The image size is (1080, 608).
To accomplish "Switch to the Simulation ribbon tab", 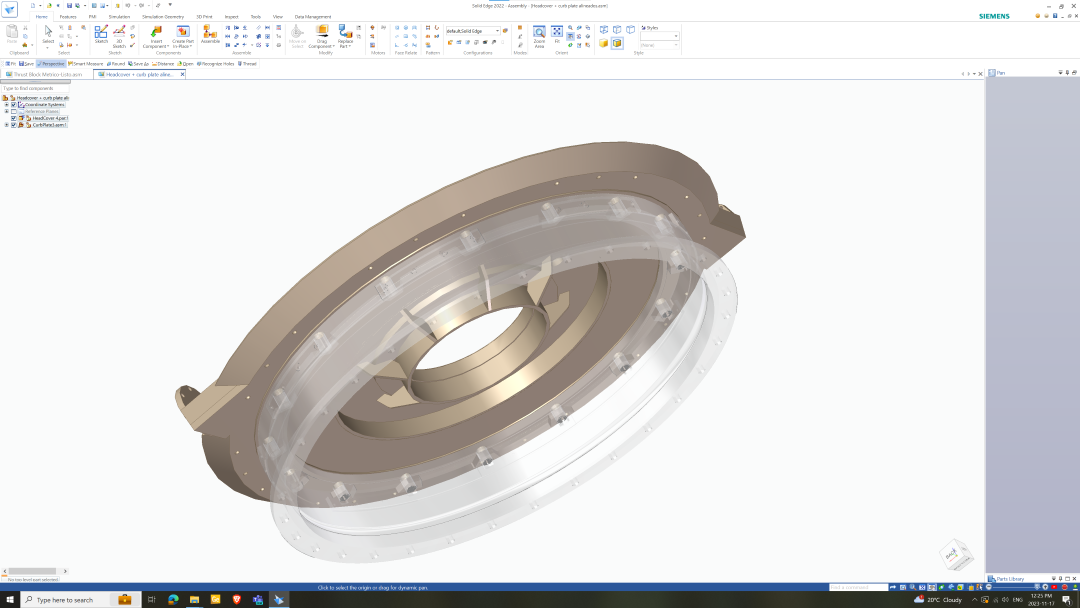I will [119, 17].
